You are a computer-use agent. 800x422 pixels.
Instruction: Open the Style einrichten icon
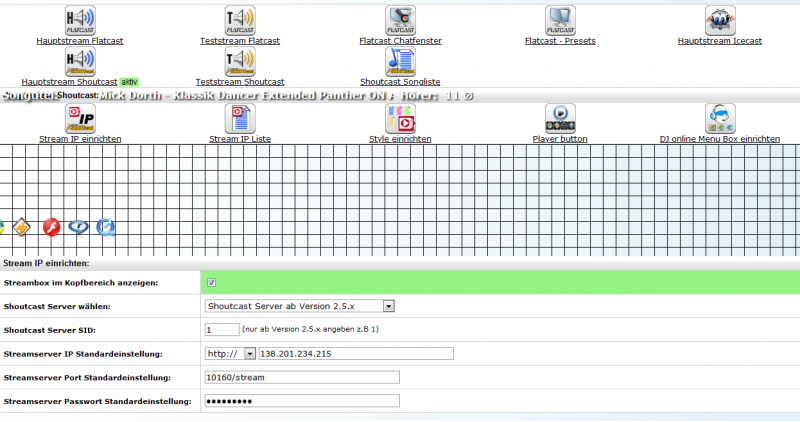(400, 118)
